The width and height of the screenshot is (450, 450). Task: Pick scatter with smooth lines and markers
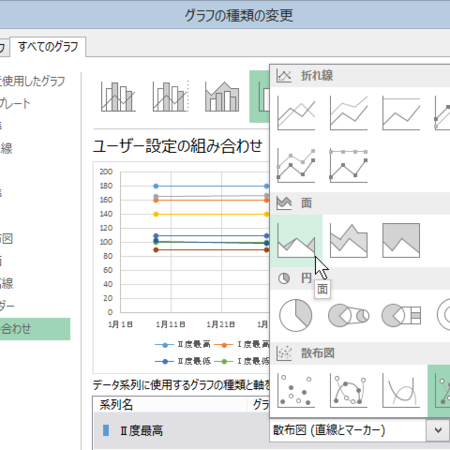348,390
